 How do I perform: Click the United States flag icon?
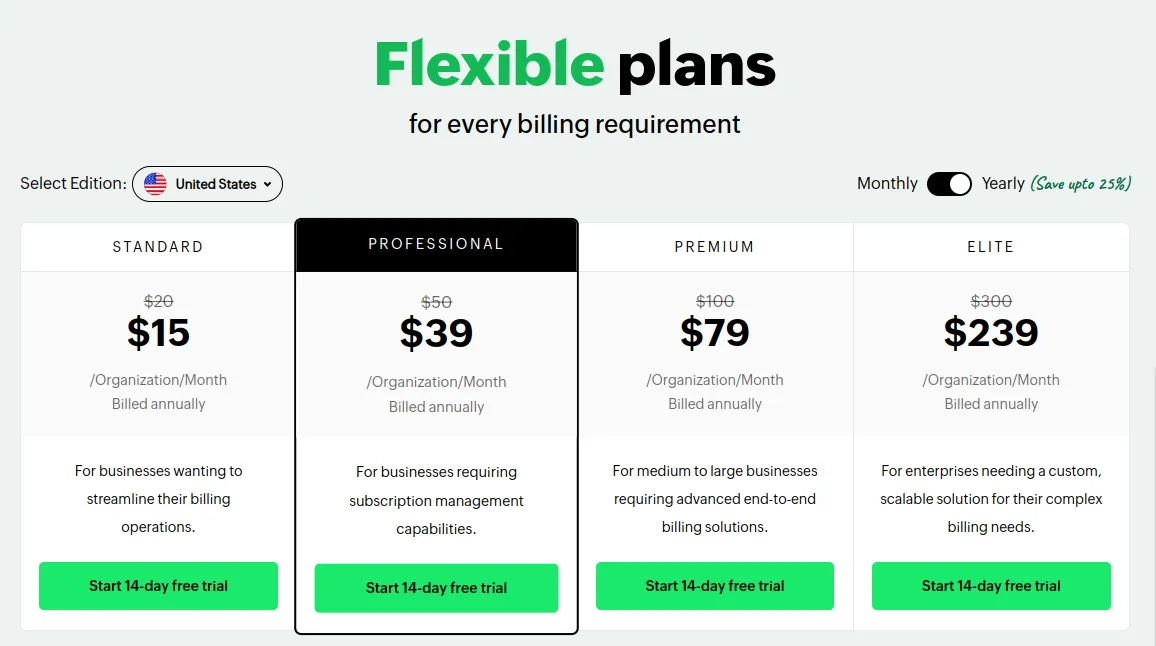click(x=155, y=184)
